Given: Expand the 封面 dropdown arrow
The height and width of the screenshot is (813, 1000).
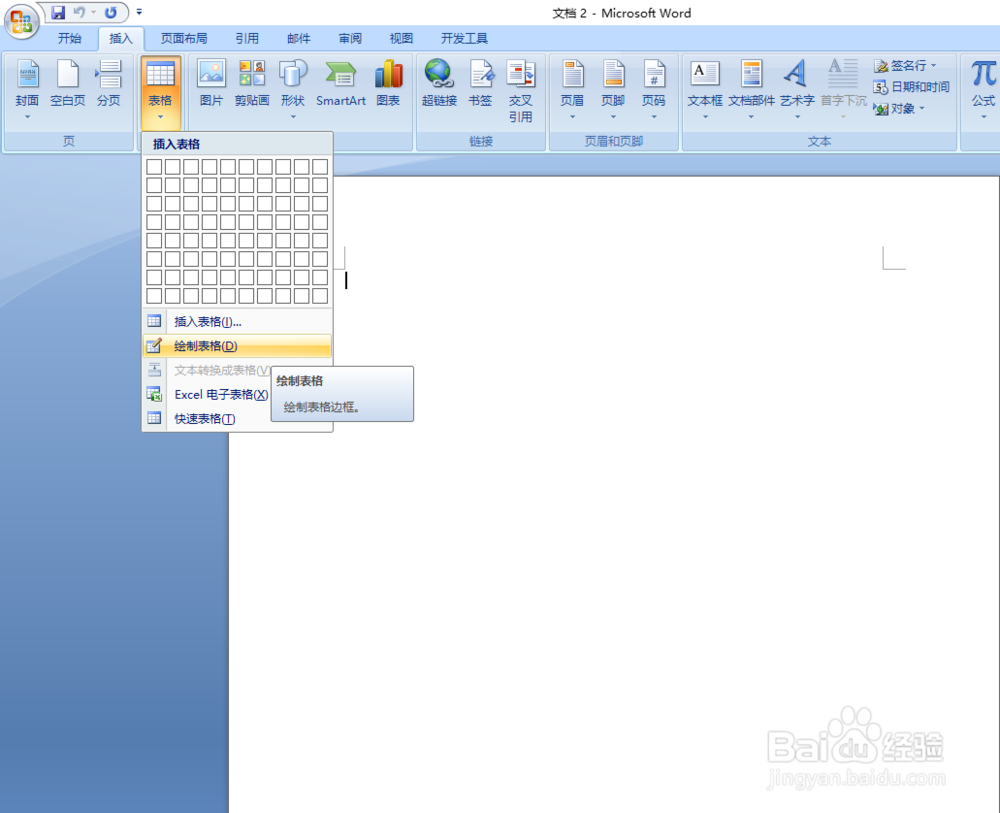Looking at the screenshot, I should coord(27,117).
